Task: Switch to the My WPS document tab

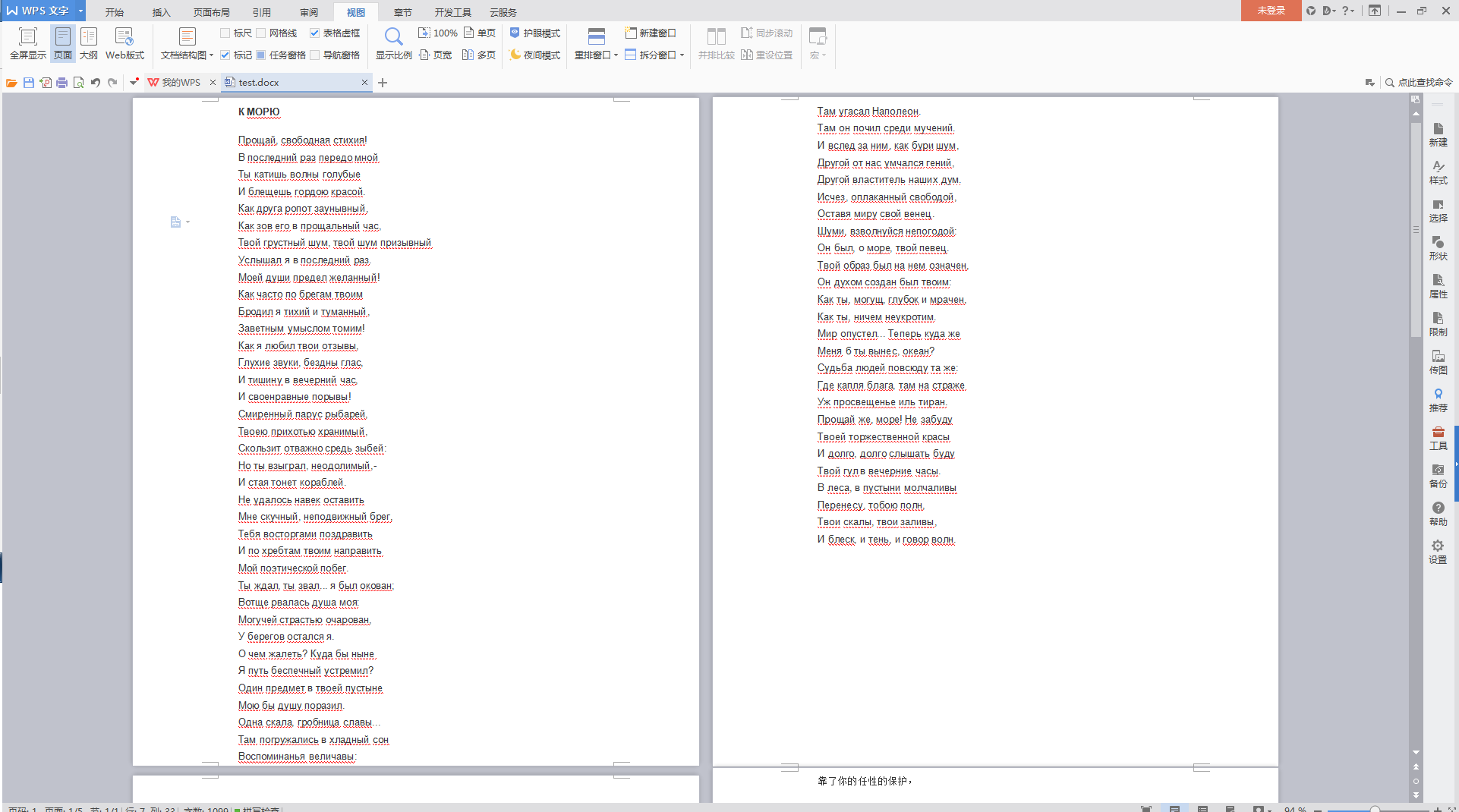Action: [x=181, y=83]
